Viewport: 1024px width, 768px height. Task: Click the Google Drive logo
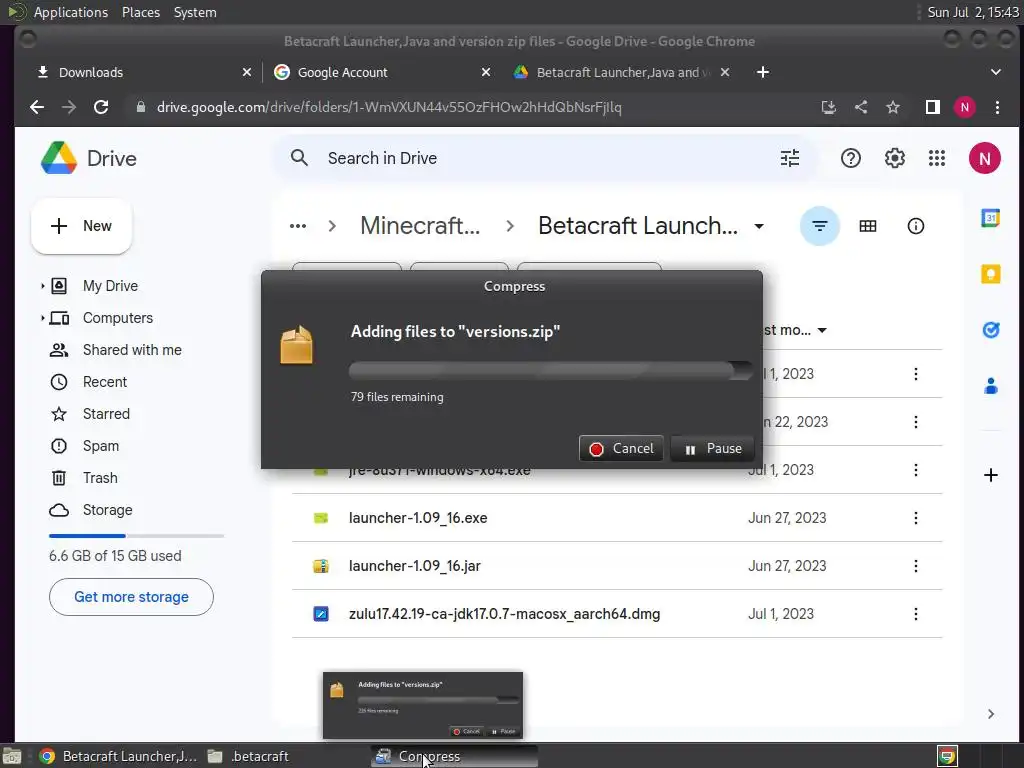(x=59, y=158)
